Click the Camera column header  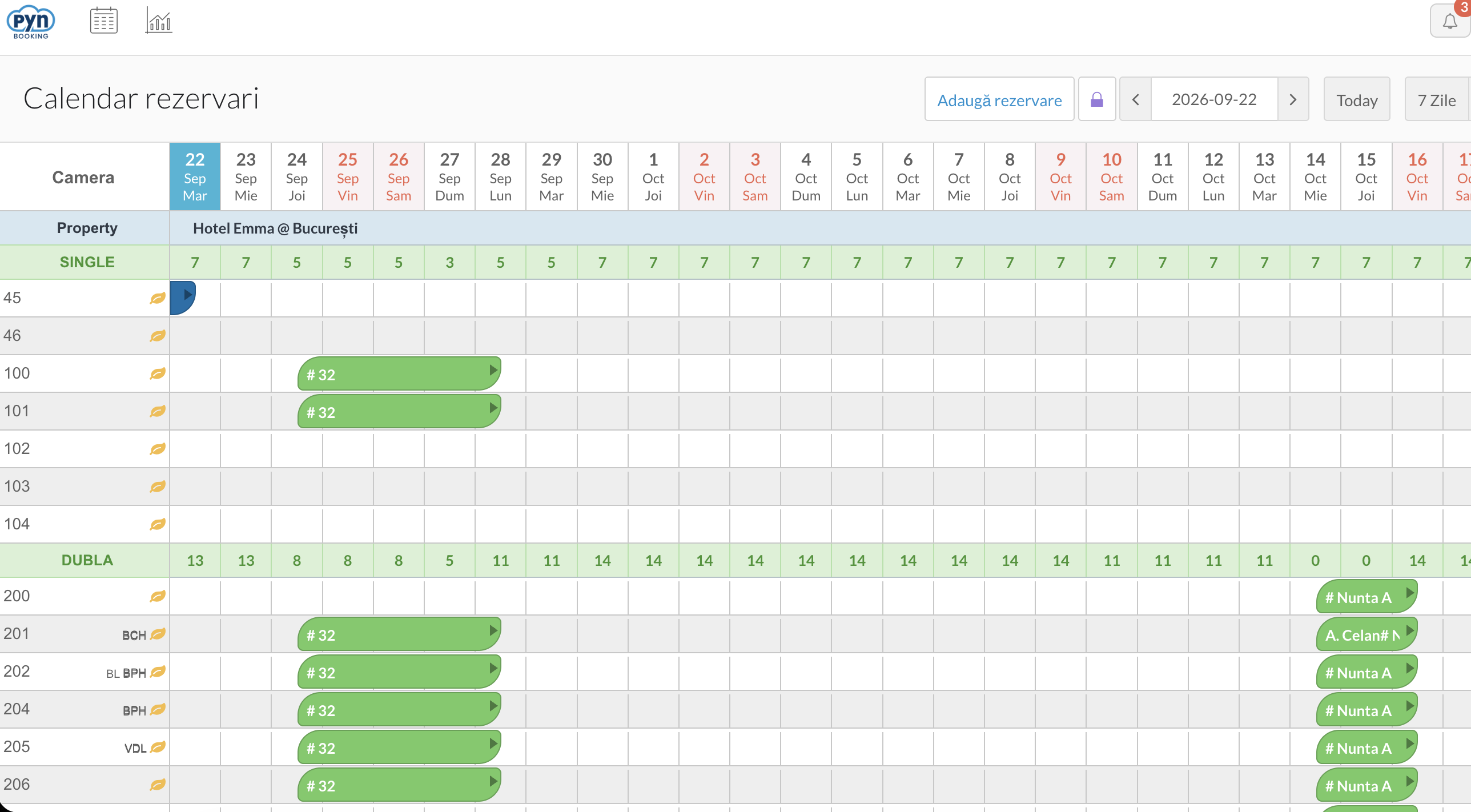click(83, 178)
